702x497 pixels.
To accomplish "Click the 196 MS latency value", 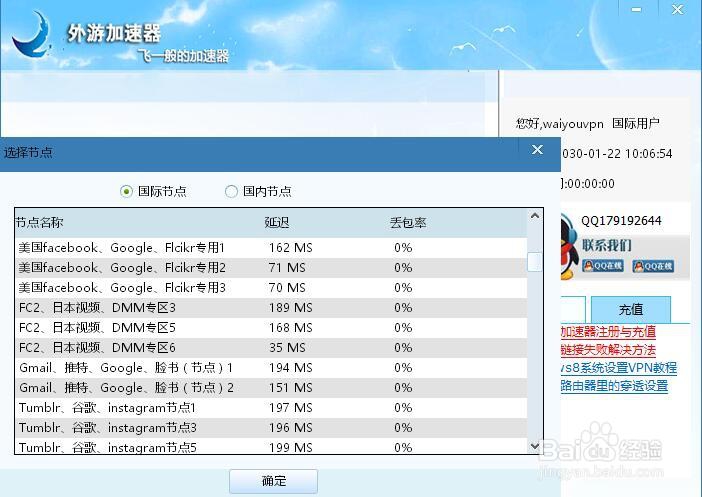I will point(291,428).
